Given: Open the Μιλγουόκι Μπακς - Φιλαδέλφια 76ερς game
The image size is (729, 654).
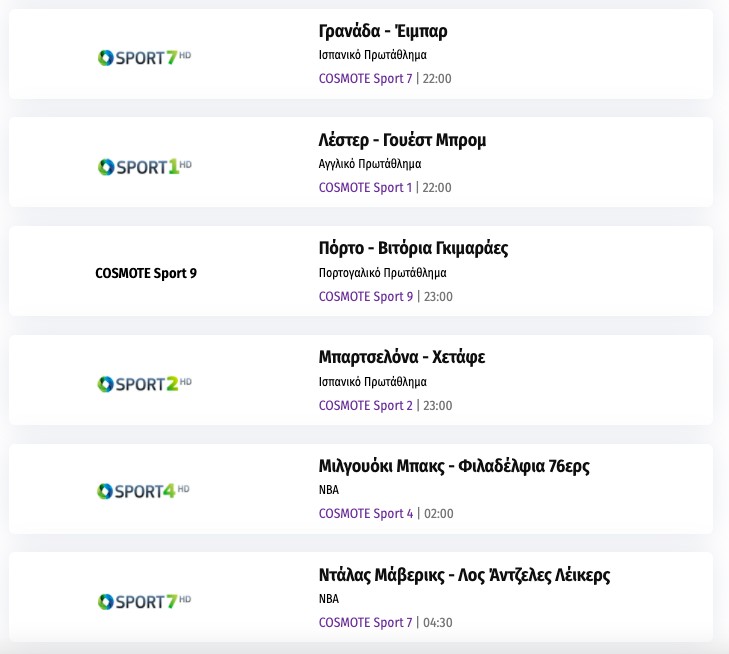Looking at the screenshot, I should tap(461, 466).
